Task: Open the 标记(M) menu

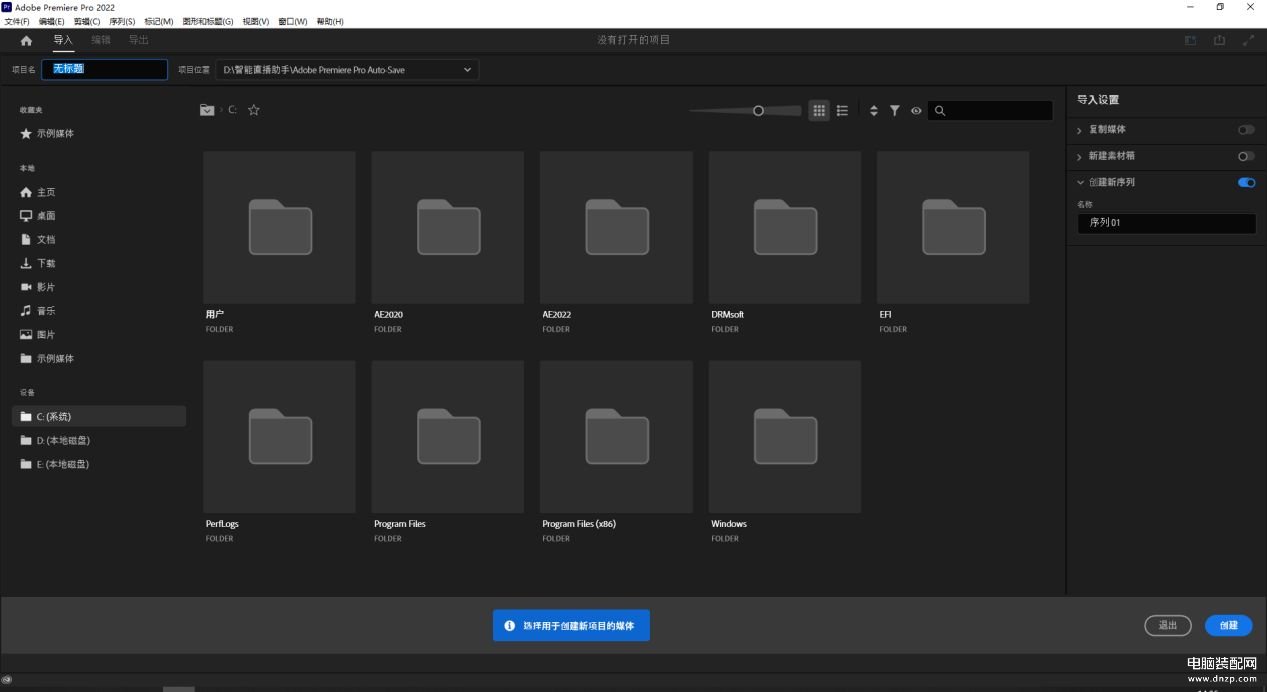Action: tap(158, 21)
